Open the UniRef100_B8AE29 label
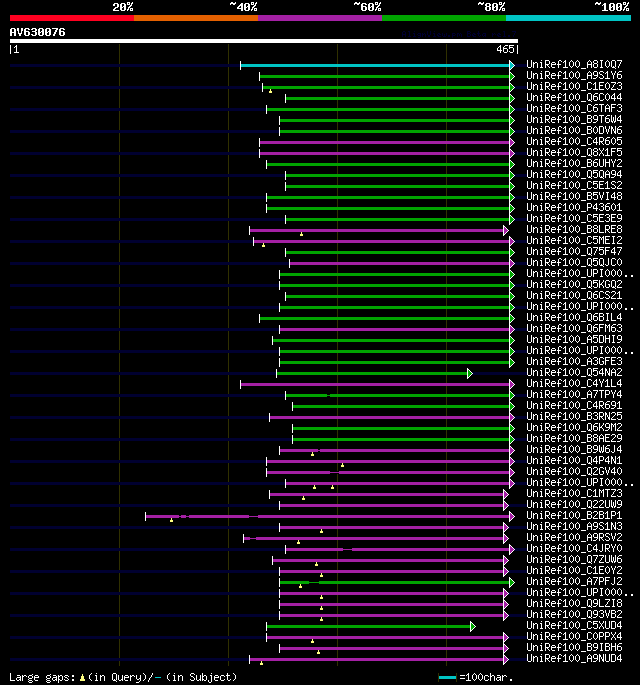Image resolution: width=640 pixels, height=685 pixels. pos(574,438)
